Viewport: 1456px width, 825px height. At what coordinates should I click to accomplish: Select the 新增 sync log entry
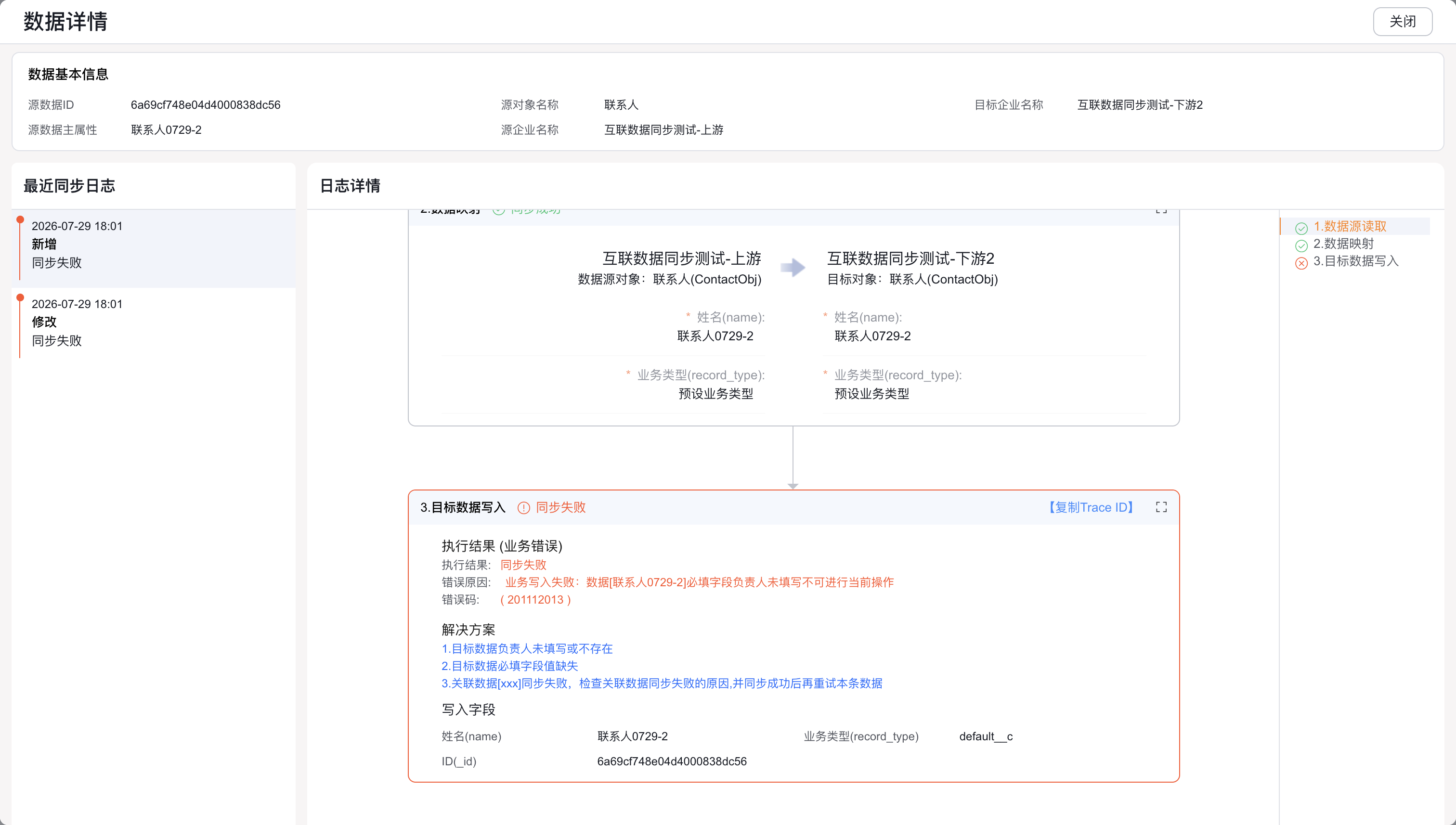[x=154, y=248]
